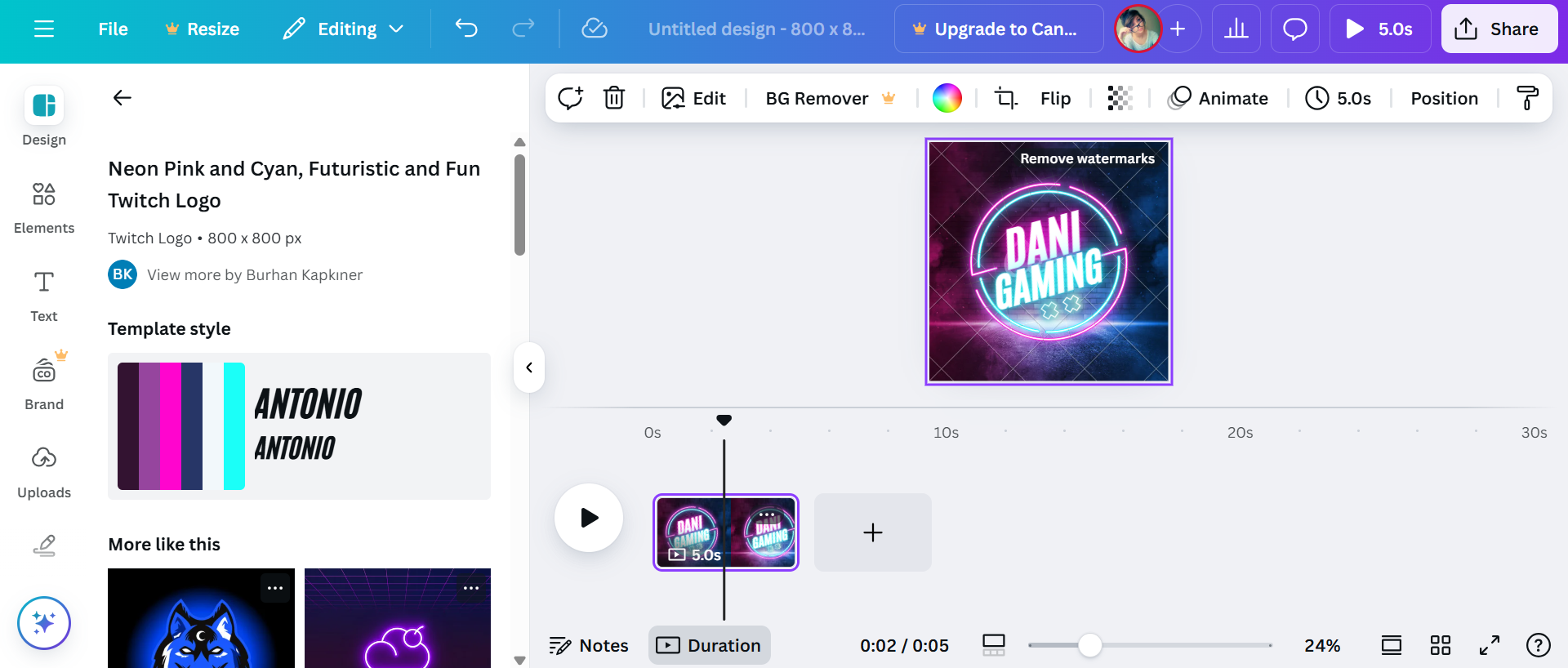Screen dimensions: 1568x668
Task: Add collaborators with the plus icon
Action: click(1178, 29)
